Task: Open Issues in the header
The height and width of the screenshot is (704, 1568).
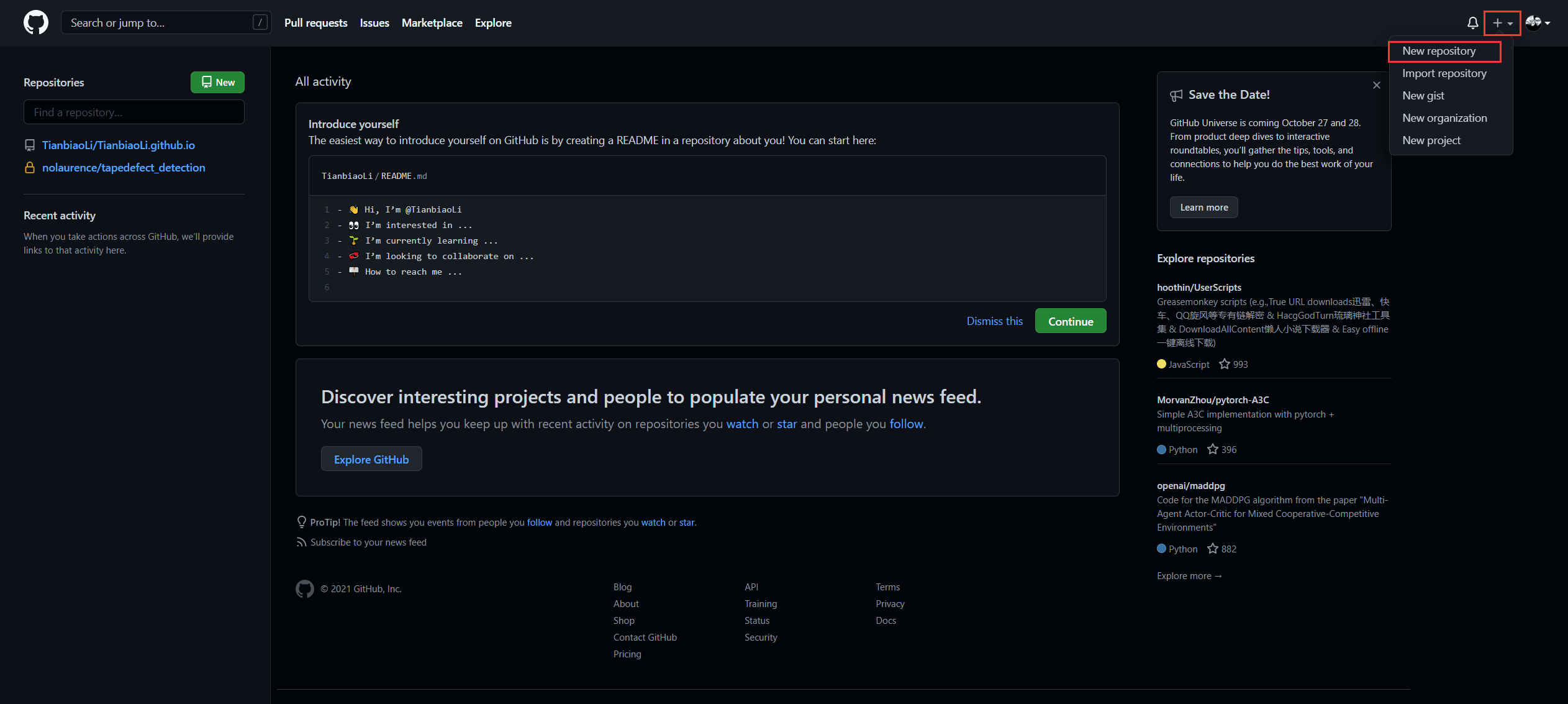Action: tap(374, 23)
